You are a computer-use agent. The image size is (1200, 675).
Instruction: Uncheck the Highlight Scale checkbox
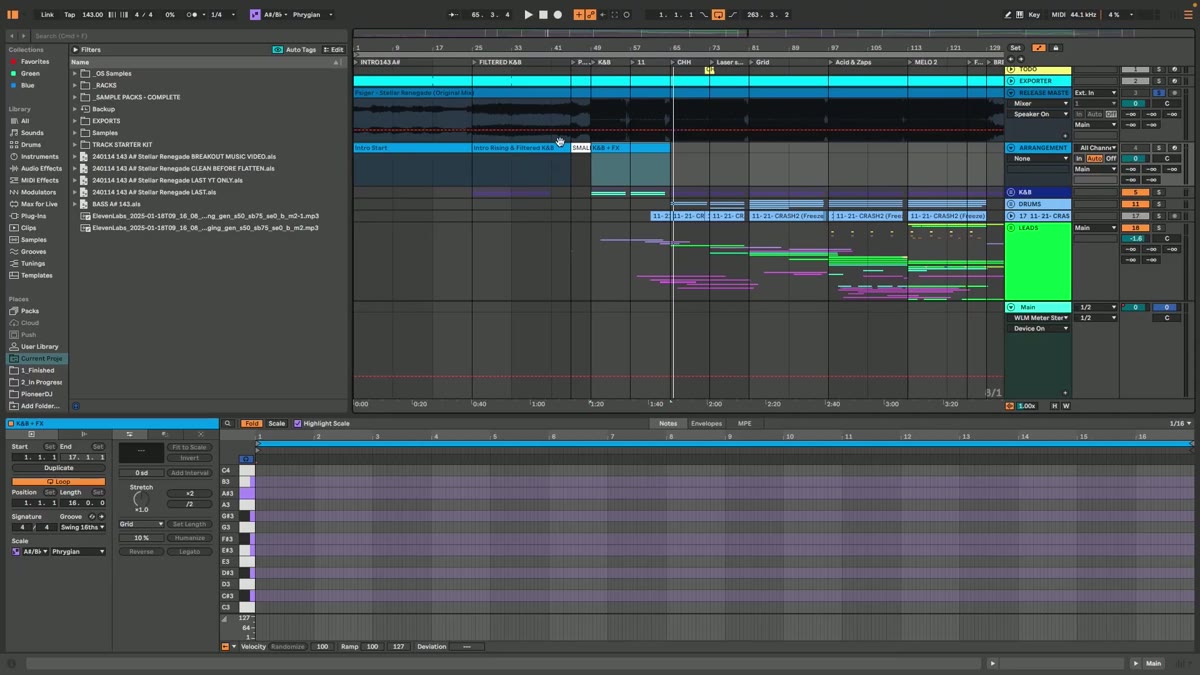tap(298, 423)
